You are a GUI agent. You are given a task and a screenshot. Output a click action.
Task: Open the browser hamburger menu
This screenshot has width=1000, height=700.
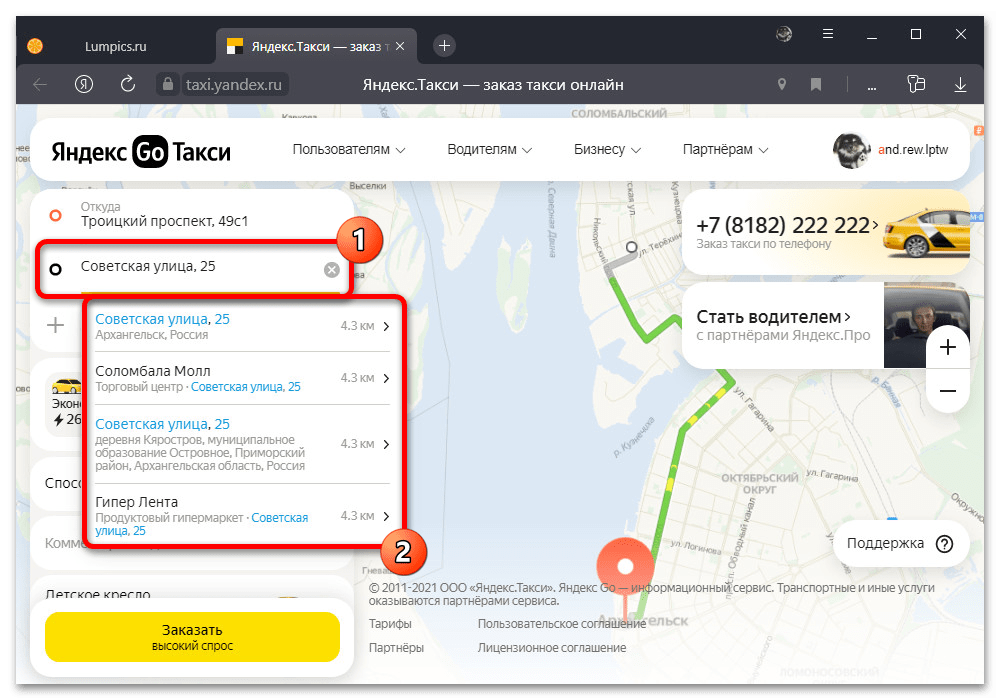coord(828,34)
